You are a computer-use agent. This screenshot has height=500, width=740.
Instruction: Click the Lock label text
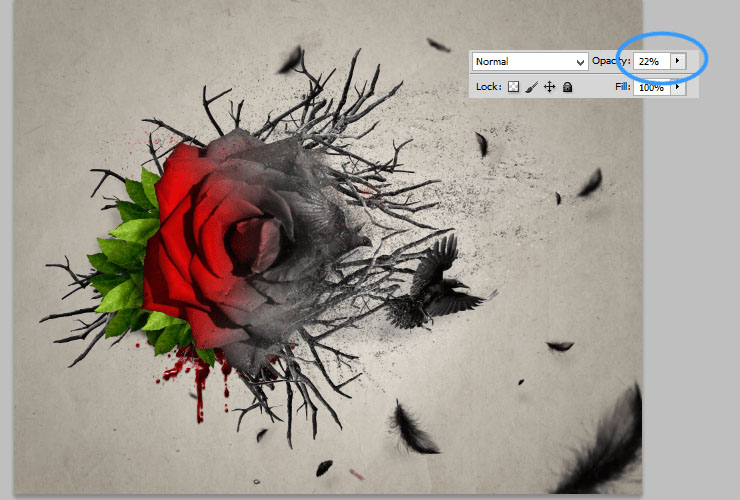point(488,88)
